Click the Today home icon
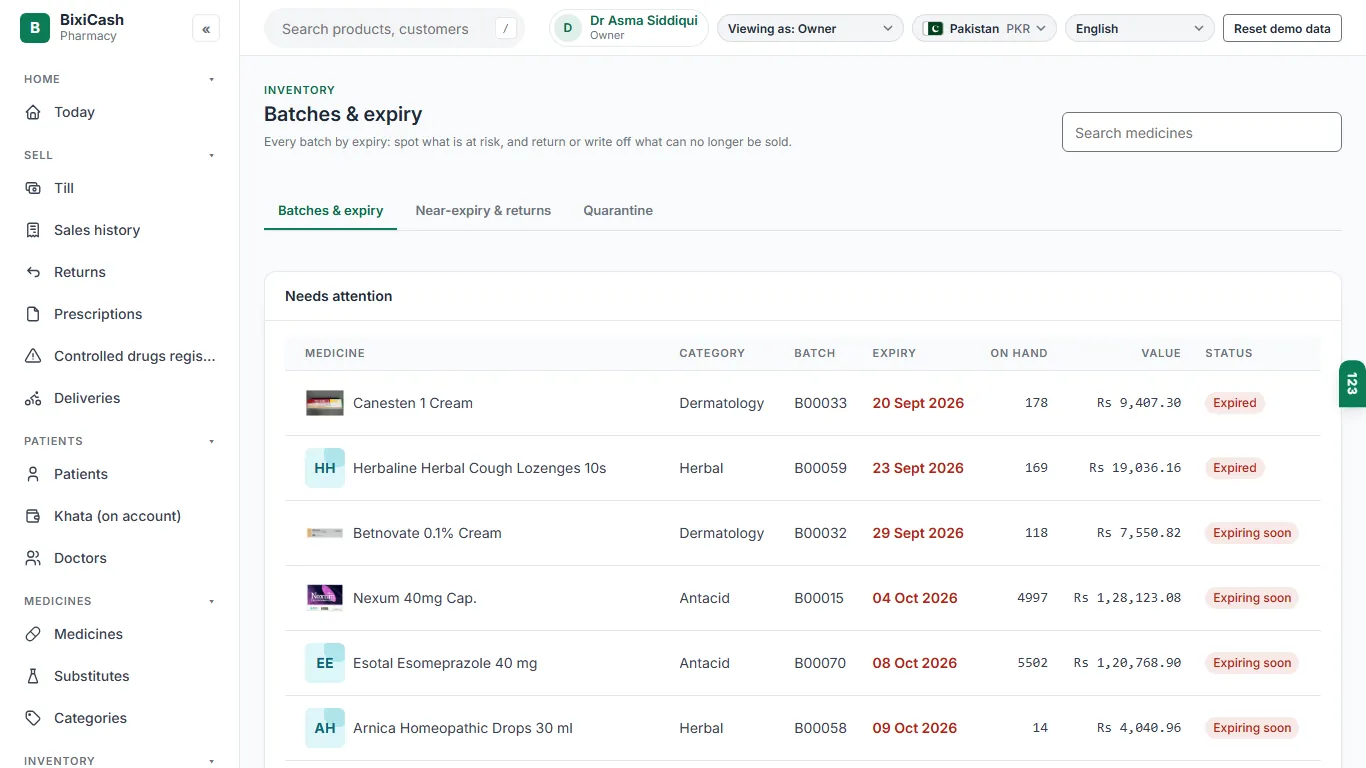The width and height of the screenshot is (1366, 768). coord(33,112)
